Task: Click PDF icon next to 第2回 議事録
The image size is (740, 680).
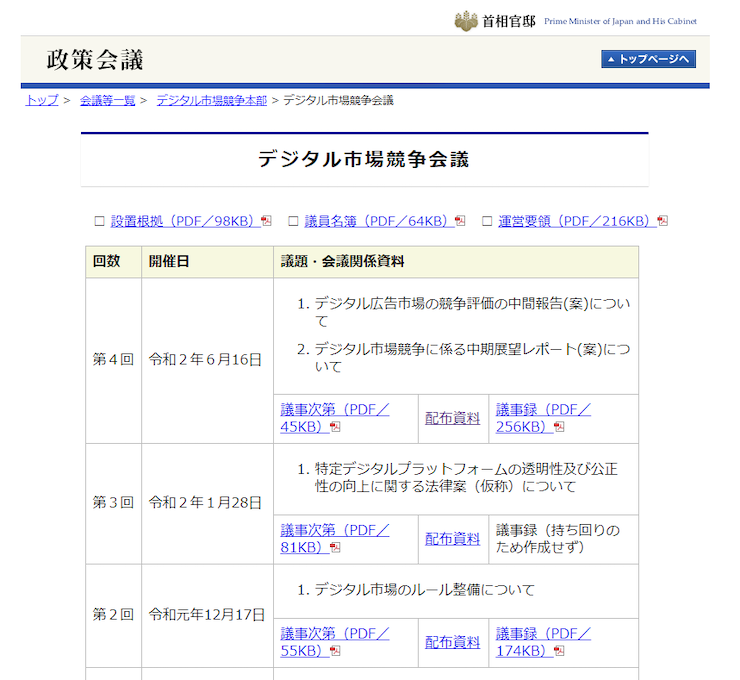Action: tap(559, 651)
